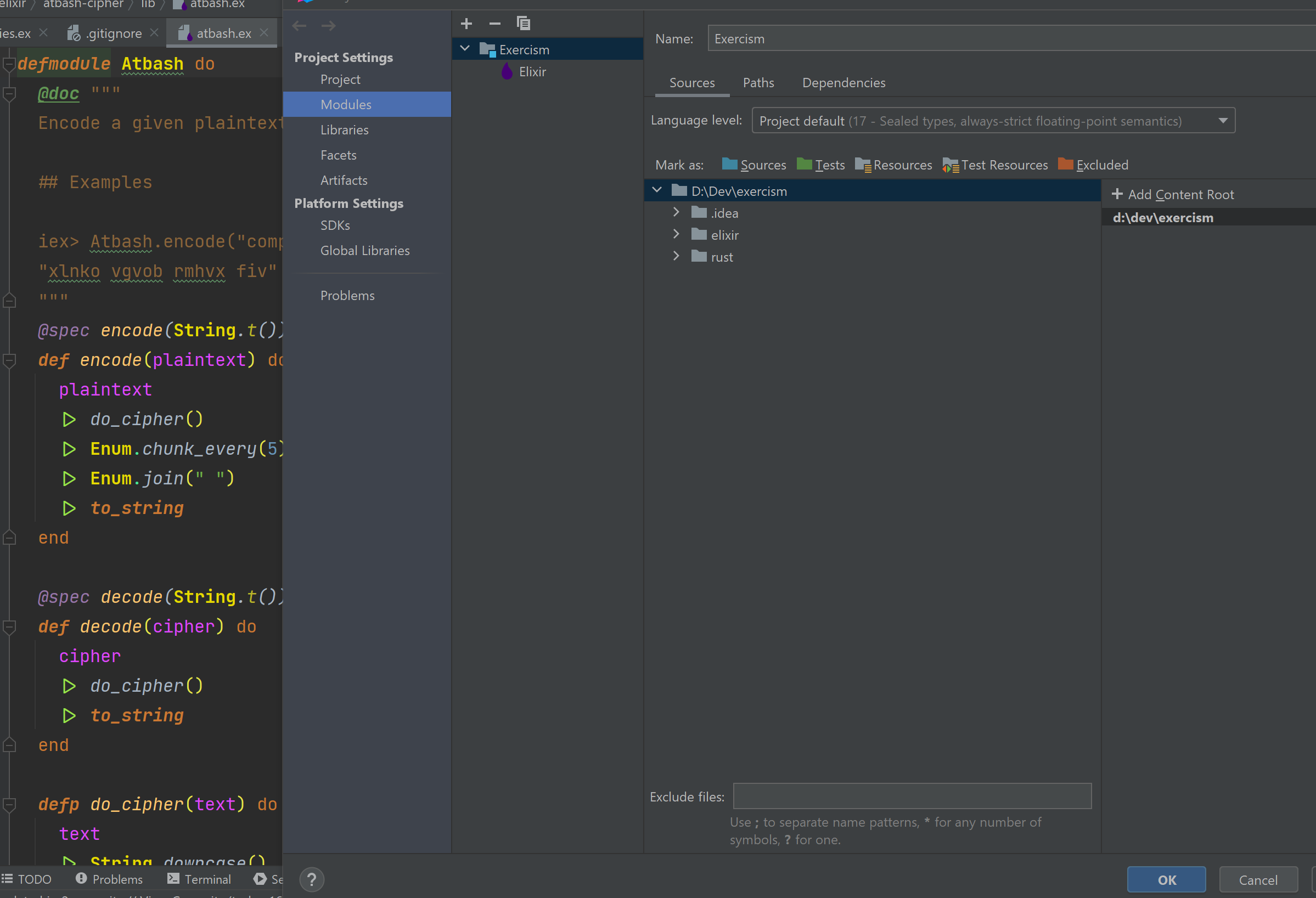
Task: Expand the elixir folder in the tree
Action: point(676,234)
